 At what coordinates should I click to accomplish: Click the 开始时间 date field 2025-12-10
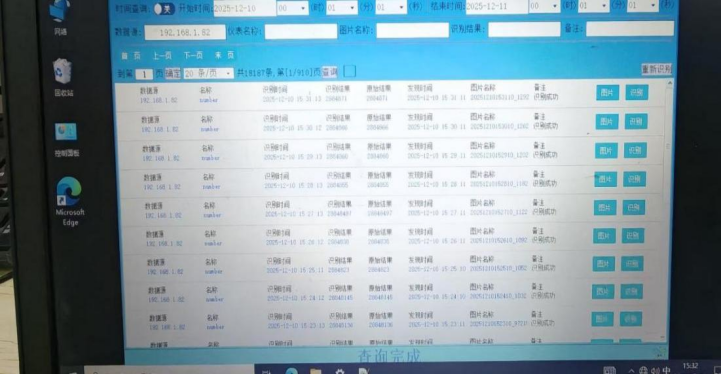245,8
